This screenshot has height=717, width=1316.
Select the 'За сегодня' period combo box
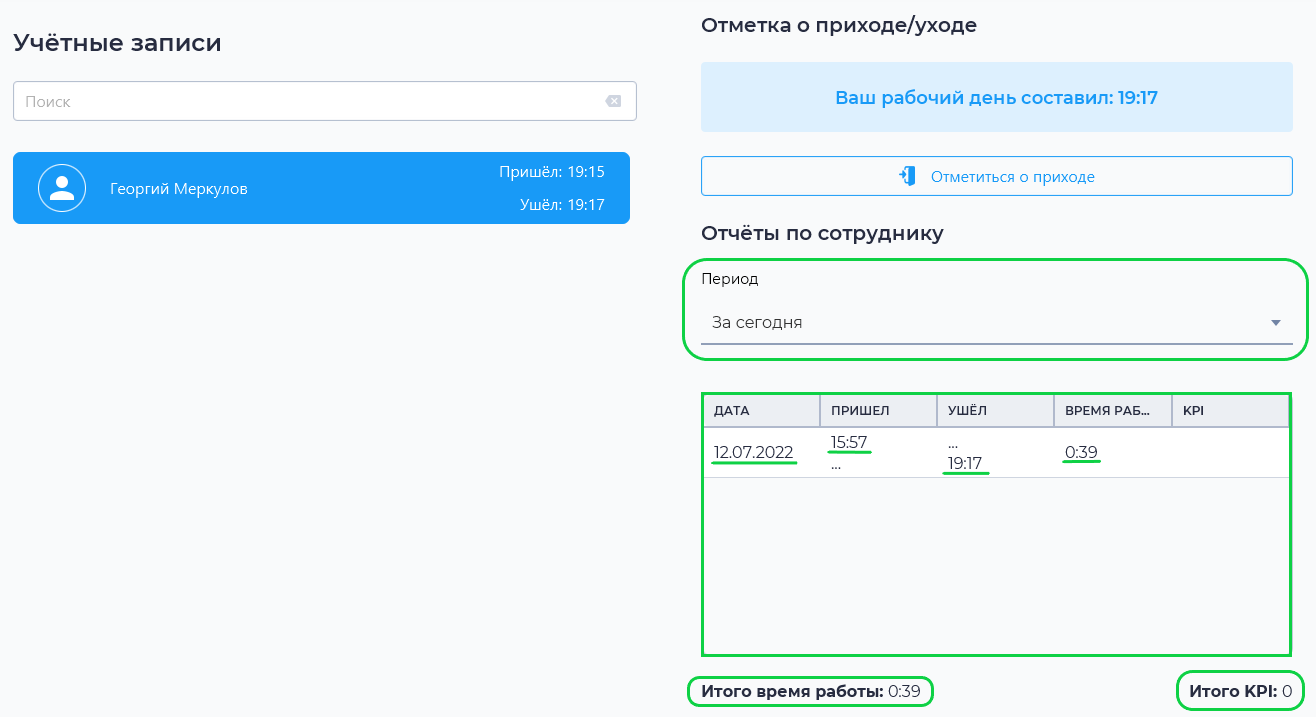coord(996,323)
